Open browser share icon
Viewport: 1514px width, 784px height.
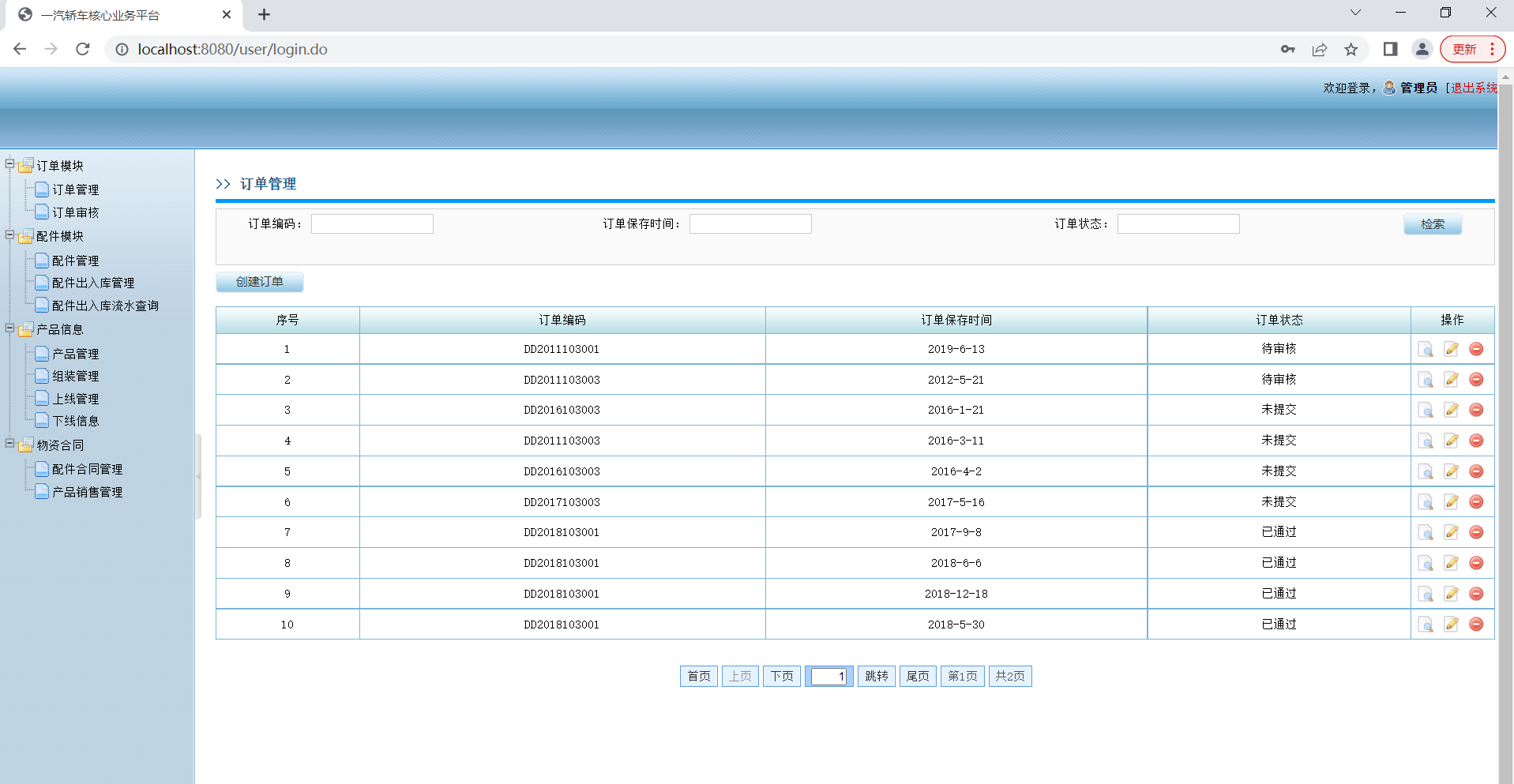click(x=1320, y=49)
